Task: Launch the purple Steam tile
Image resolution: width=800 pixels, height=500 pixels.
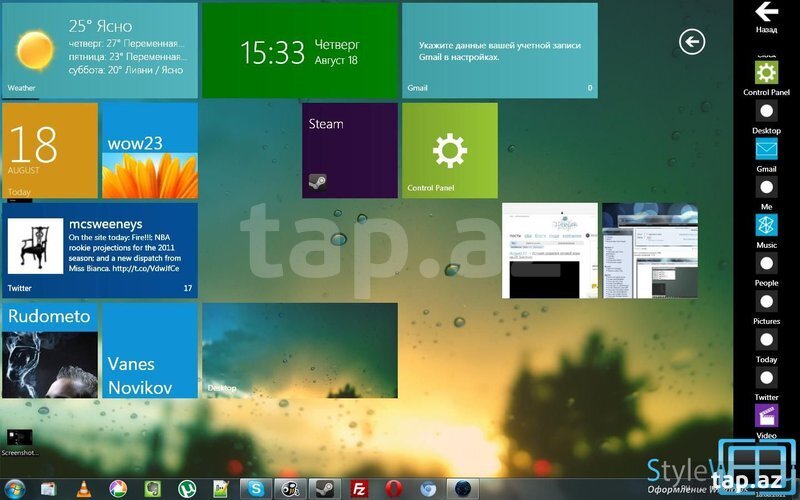Action: pyautogui.click(x=349, y=150)
